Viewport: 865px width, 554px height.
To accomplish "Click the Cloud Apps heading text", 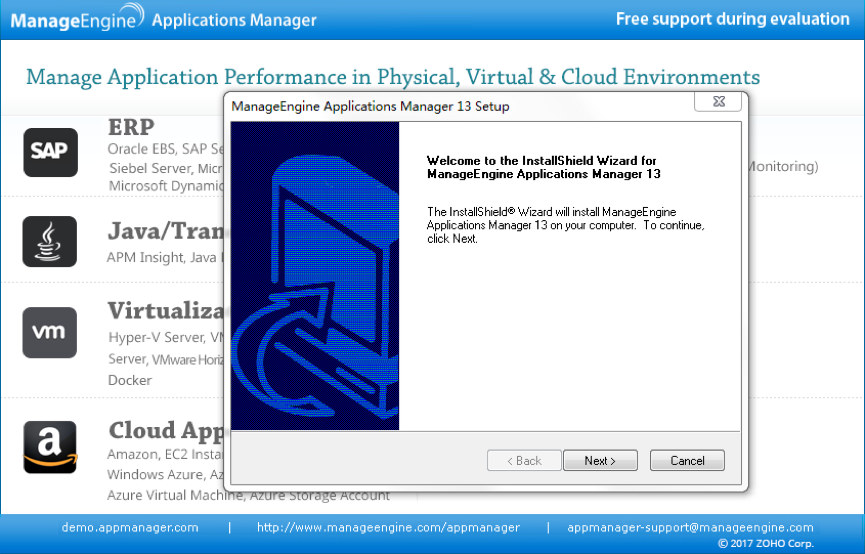I will (166, 431).
